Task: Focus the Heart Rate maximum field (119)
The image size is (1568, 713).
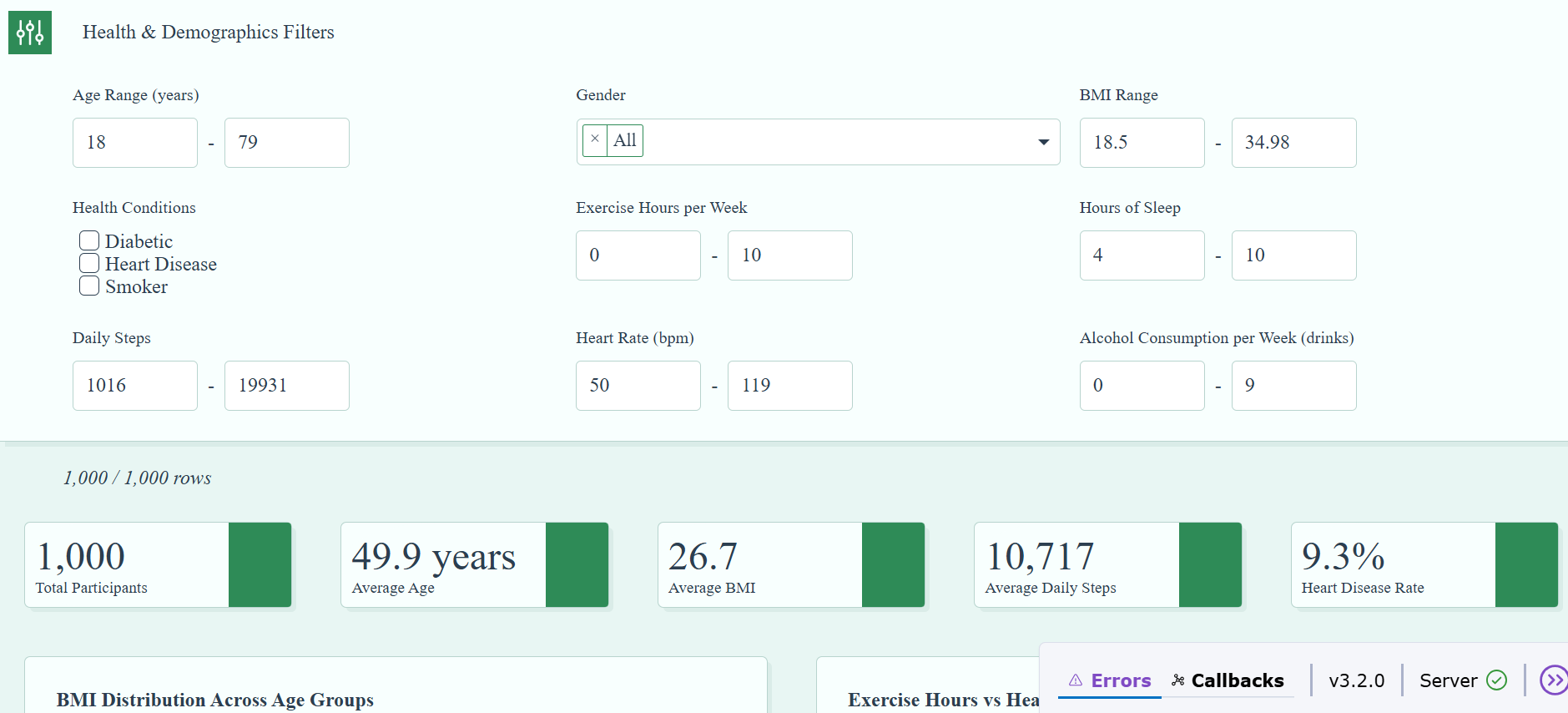Action: click(x=790, y=386)
